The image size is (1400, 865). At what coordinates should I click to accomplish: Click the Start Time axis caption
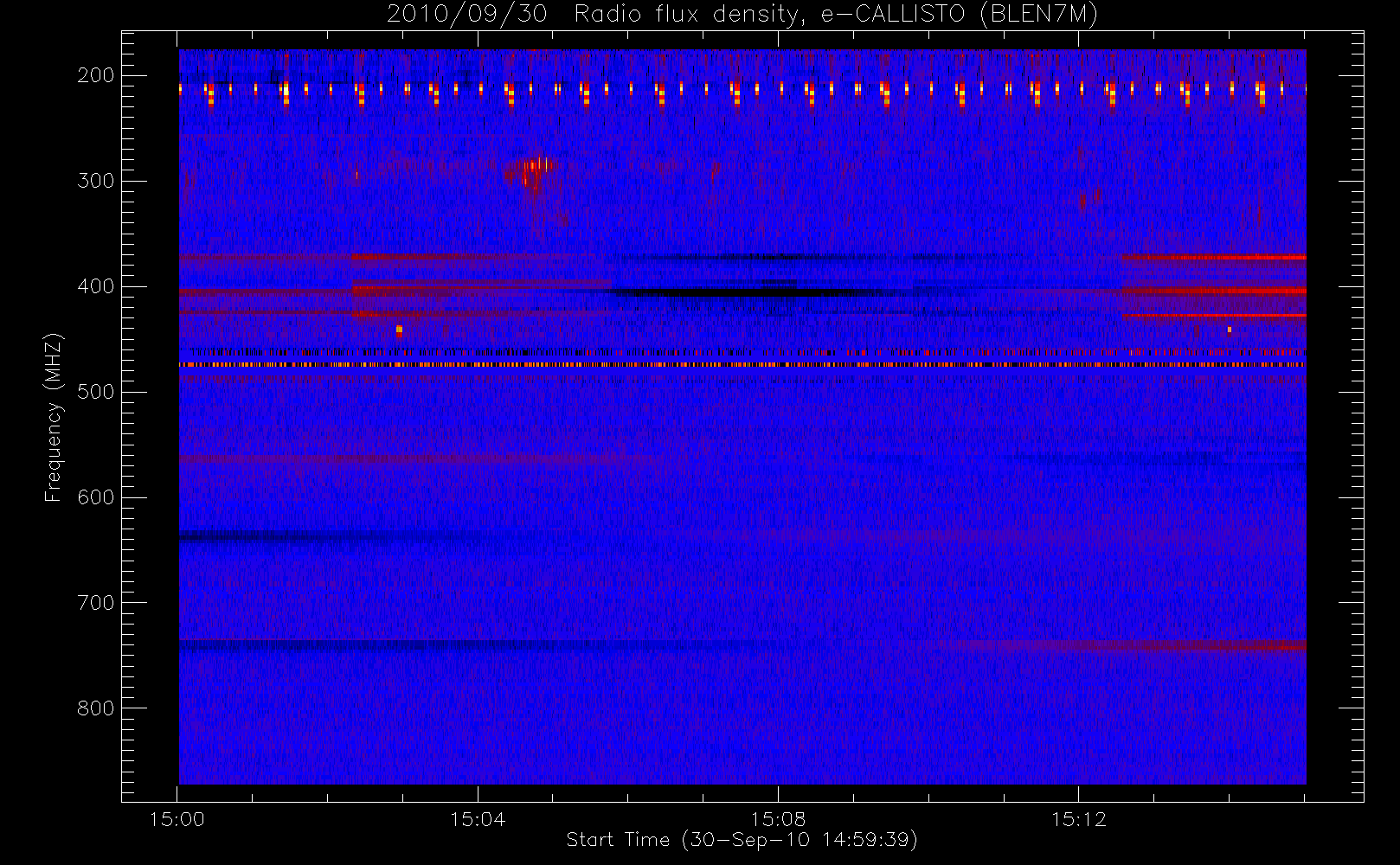pyautogui.click(x=742, y=840)
